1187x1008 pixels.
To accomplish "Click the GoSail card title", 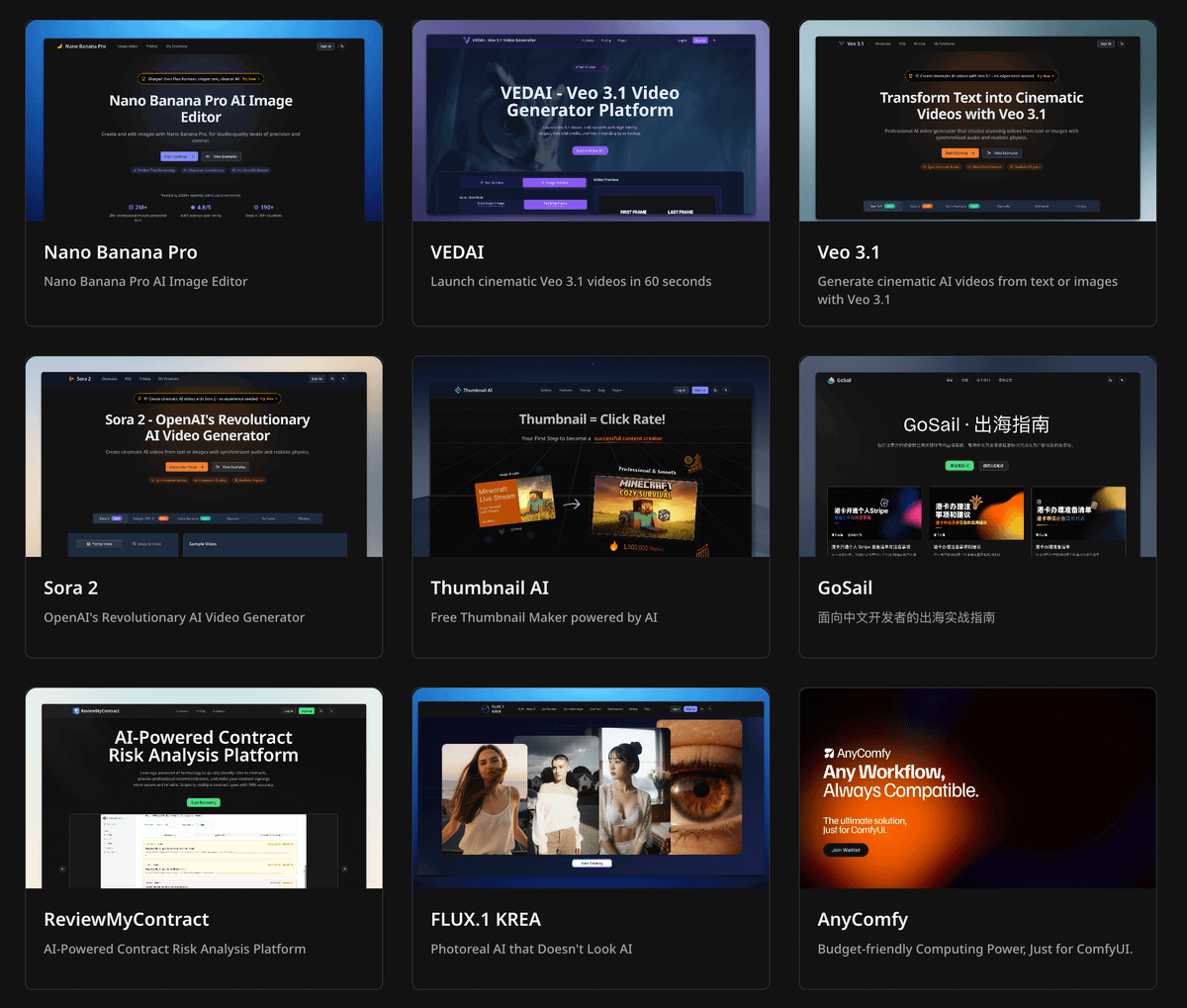I will point(845,588).
